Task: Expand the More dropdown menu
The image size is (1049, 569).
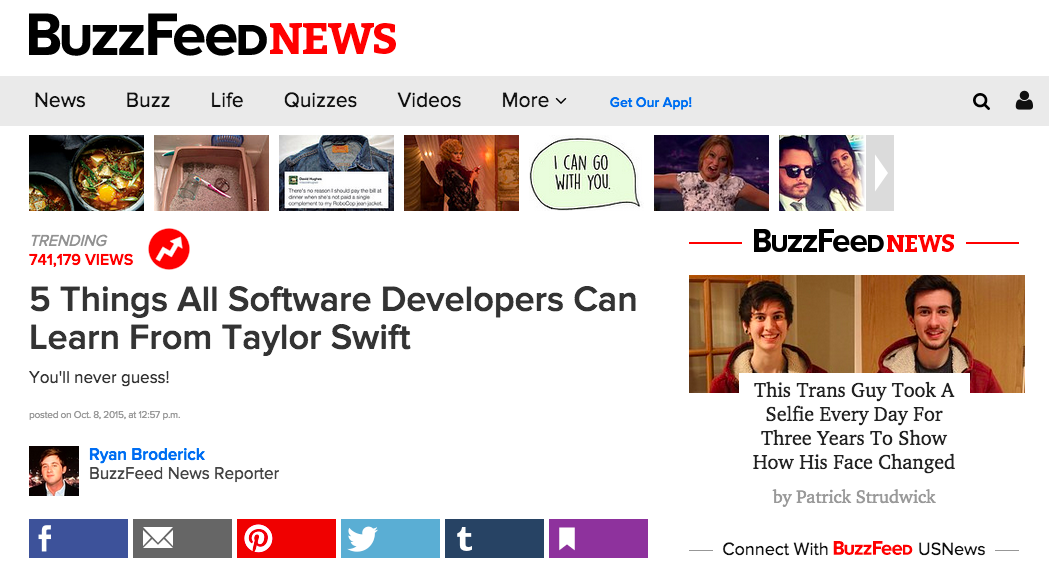Action: click(534, 100)
